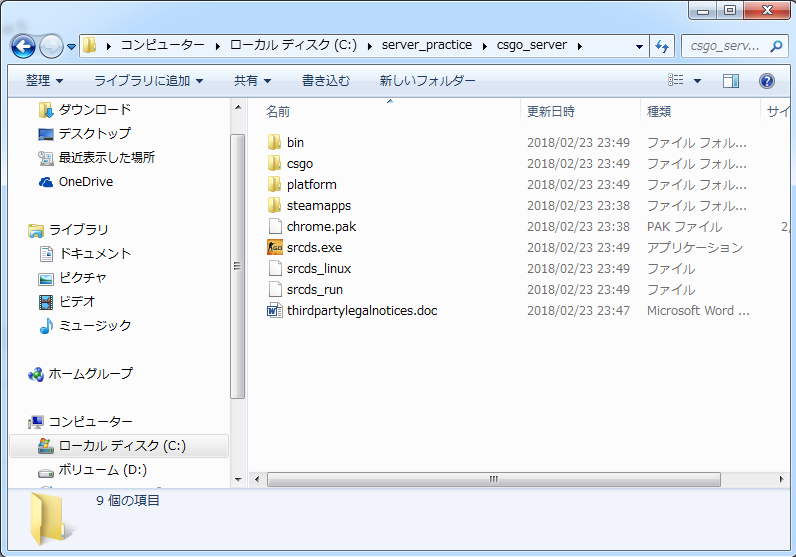796x557 pixels.
Task: Select server_practice breadcrumb segment
Action: pos(426,45)
